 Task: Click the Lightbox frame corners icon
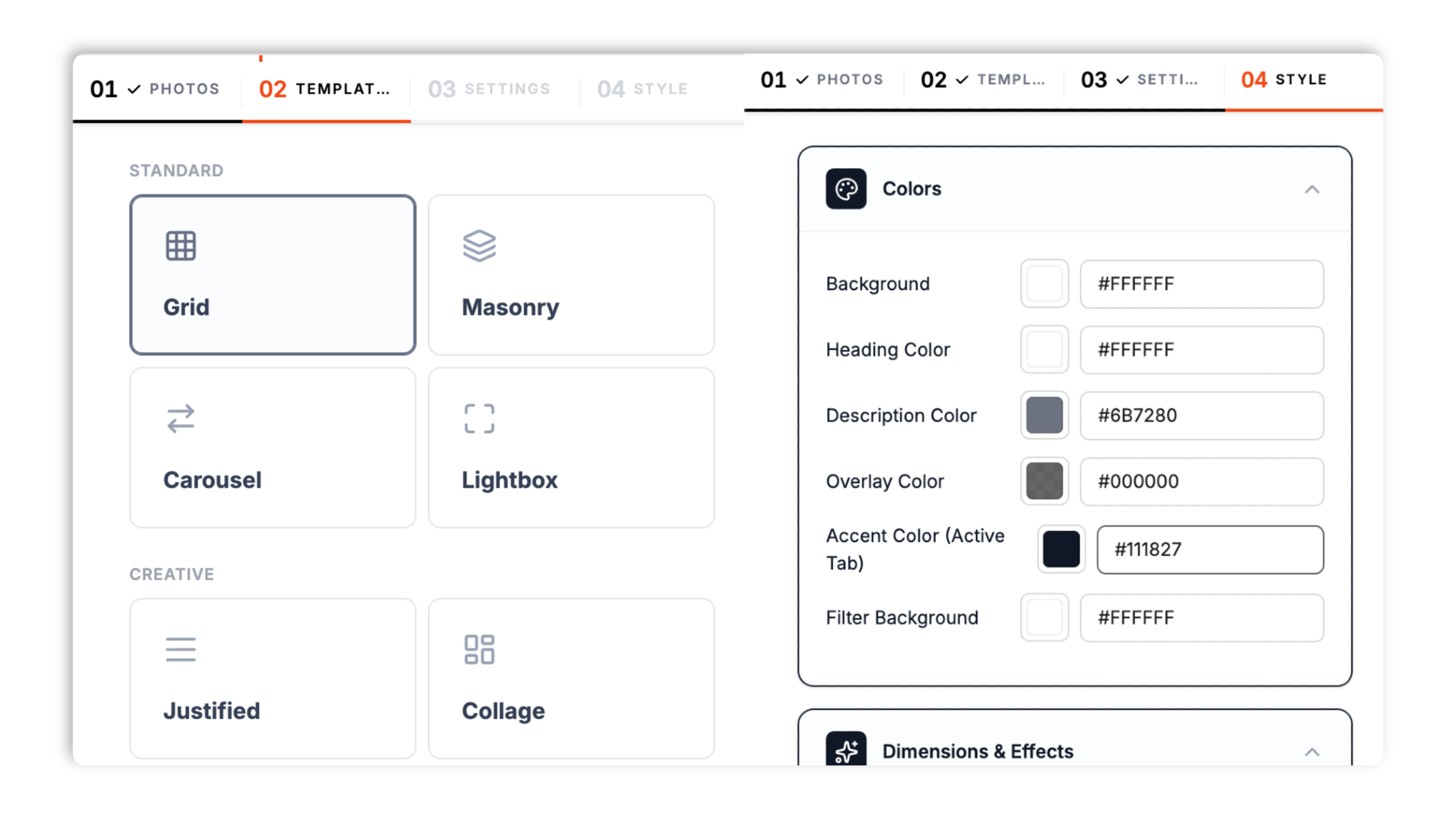coord(479,419)
